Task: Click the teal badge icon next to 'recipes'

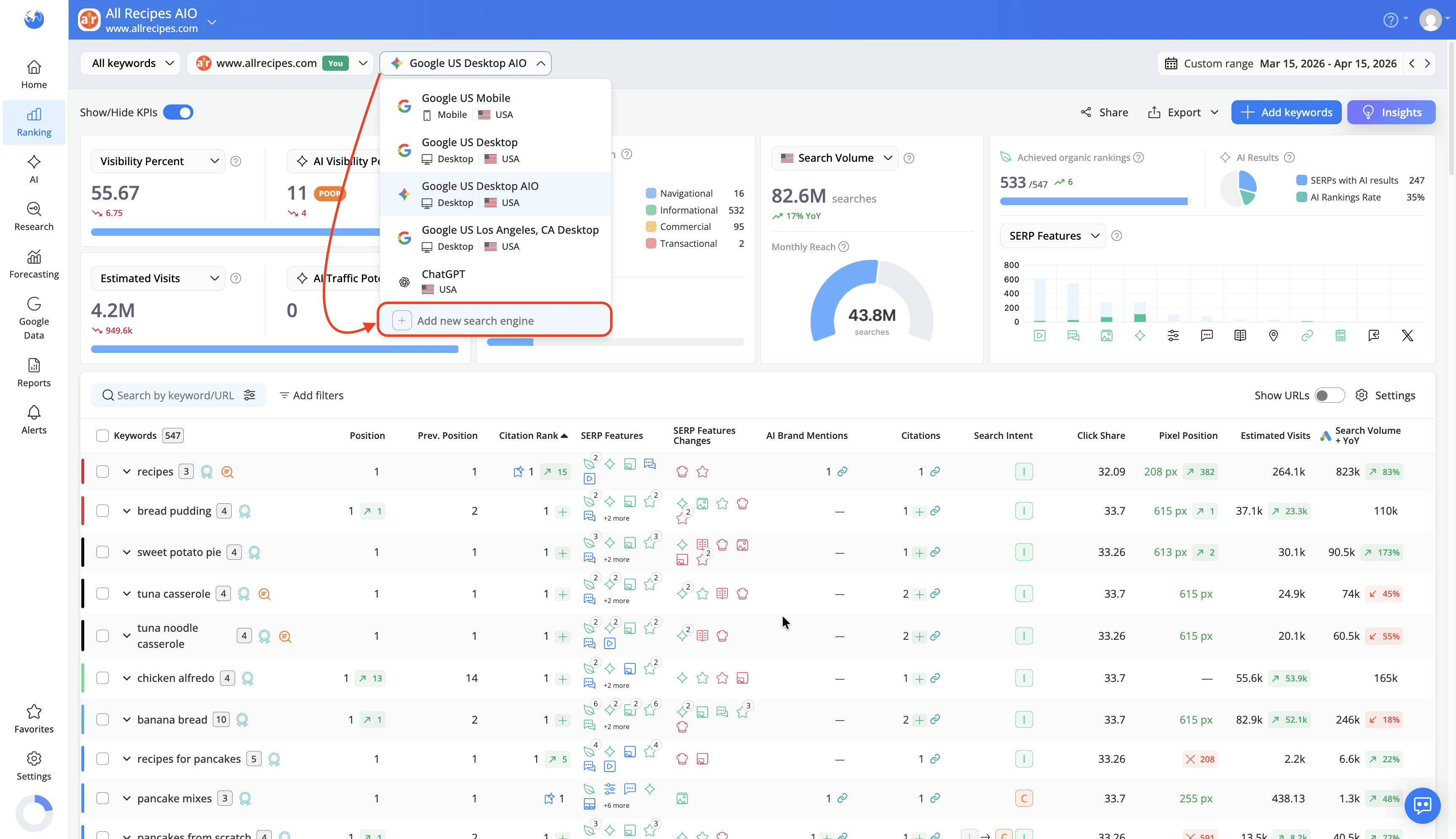Action: (x=206, y=471)
